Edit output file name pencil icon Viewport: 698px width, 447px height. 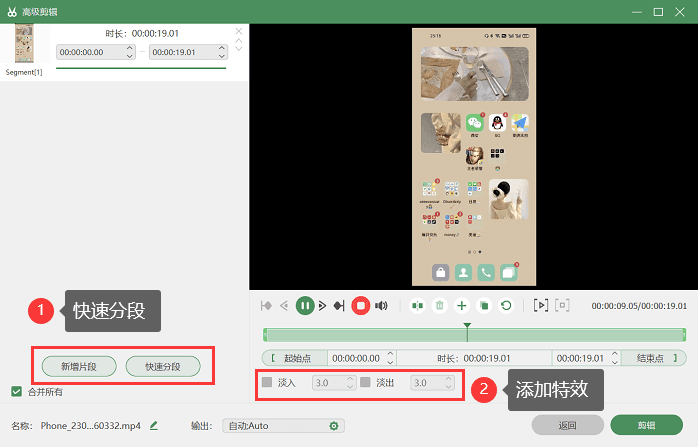(x=154, y=426)
